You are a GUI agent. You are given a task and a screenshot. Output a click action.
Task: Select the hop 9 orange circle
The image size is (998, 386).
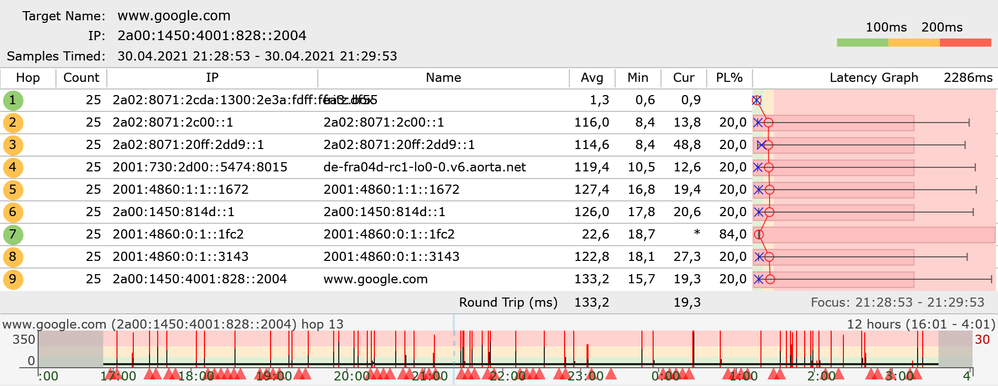(12, 278)
